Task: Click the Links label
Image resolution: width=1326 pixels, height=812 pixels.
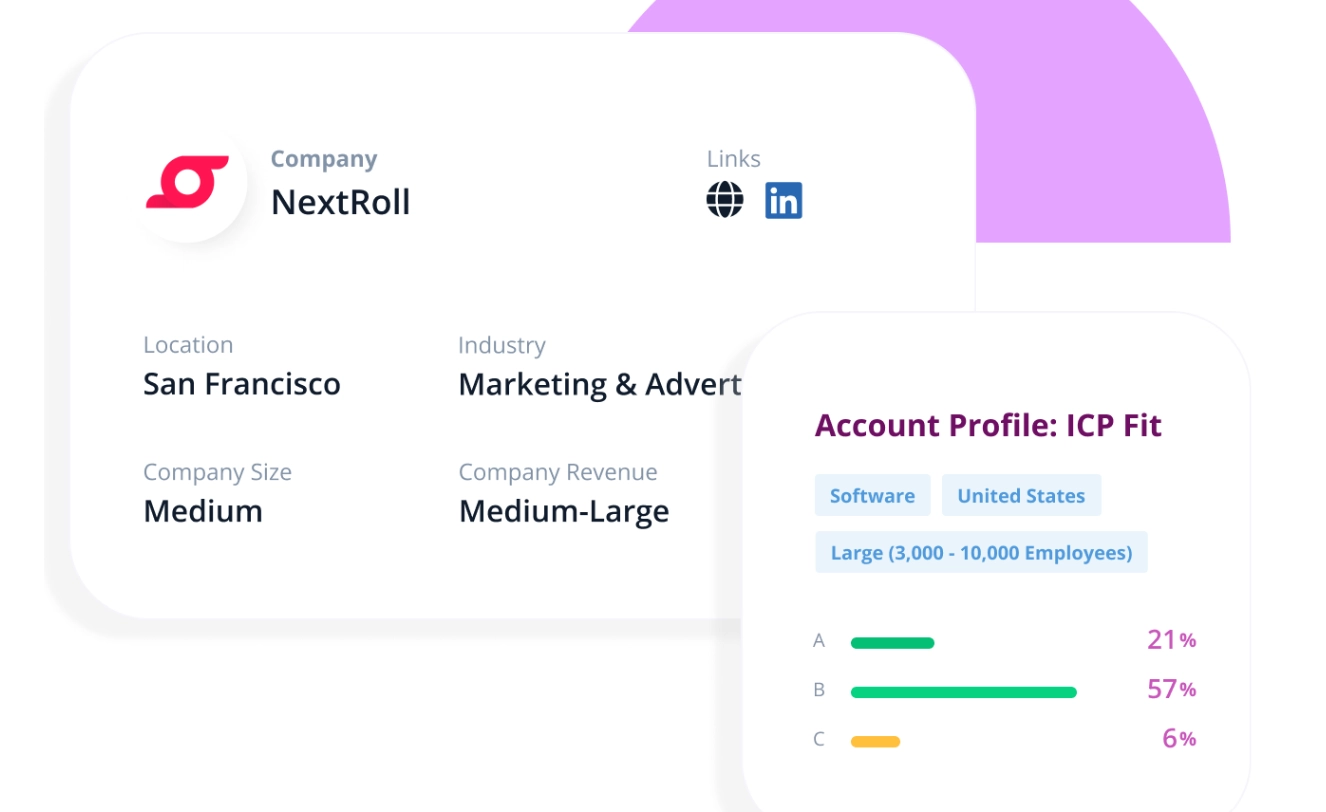Action: click(733, 159)
